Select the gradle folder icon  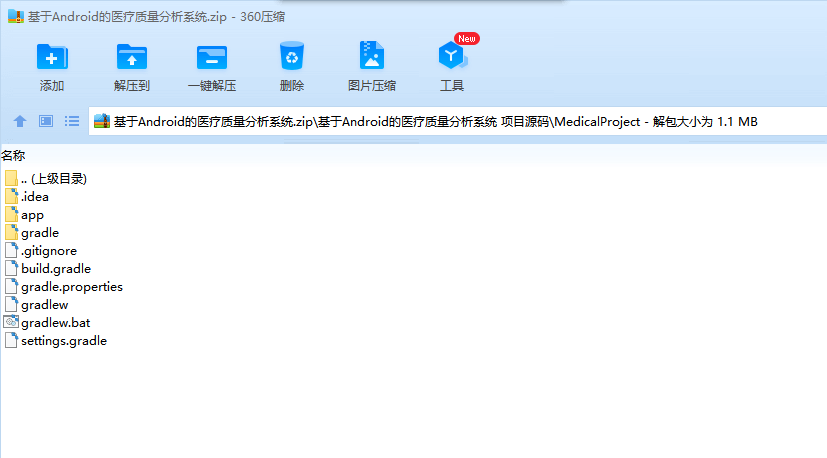(x=11, y=232)
